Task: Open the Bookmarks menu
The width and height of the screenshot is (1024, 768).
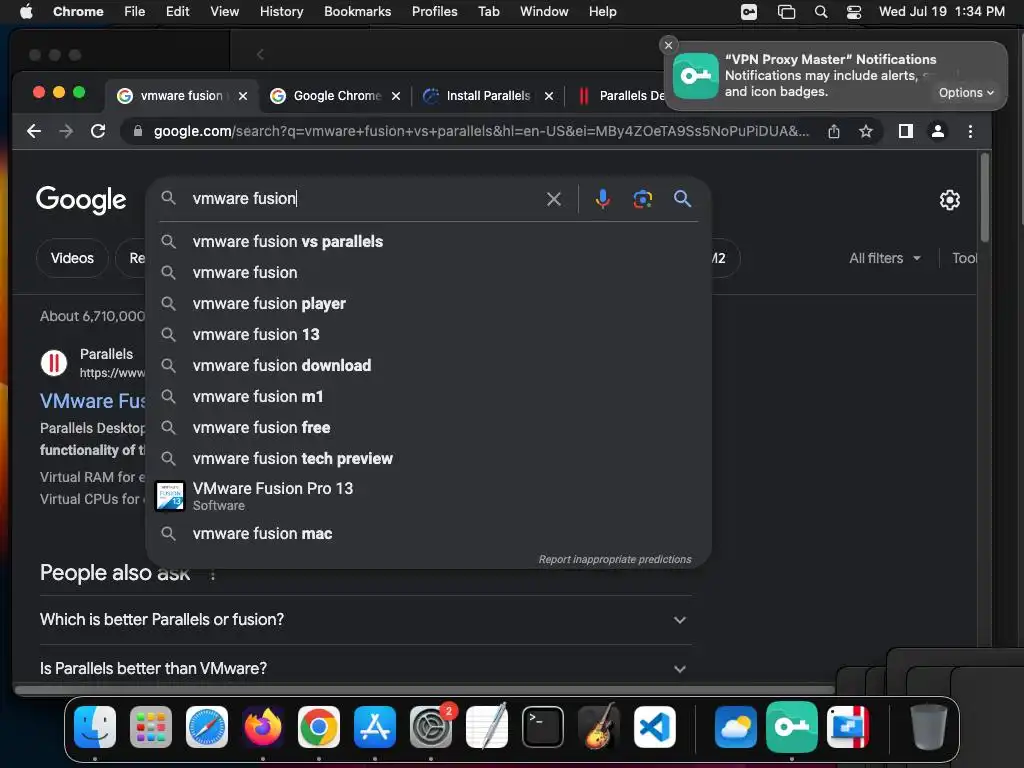Action: tap(357, 12)
